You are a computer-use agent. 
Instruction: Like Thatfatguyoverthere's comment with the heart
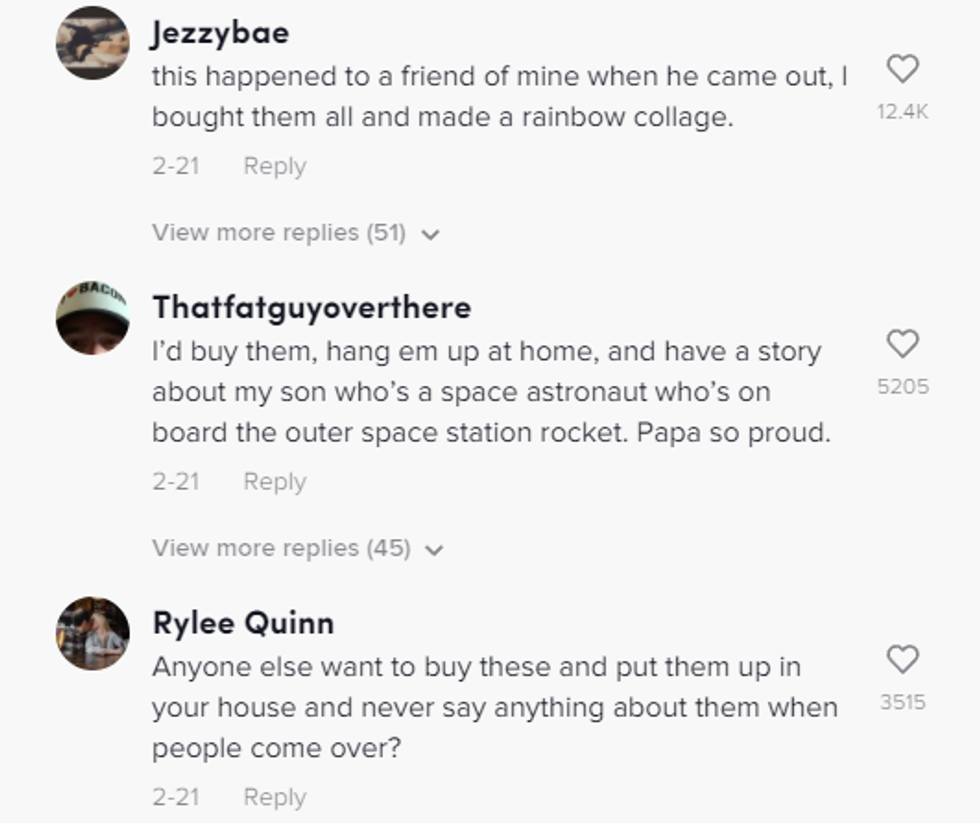pyautogui.click(x=902, y=344)
